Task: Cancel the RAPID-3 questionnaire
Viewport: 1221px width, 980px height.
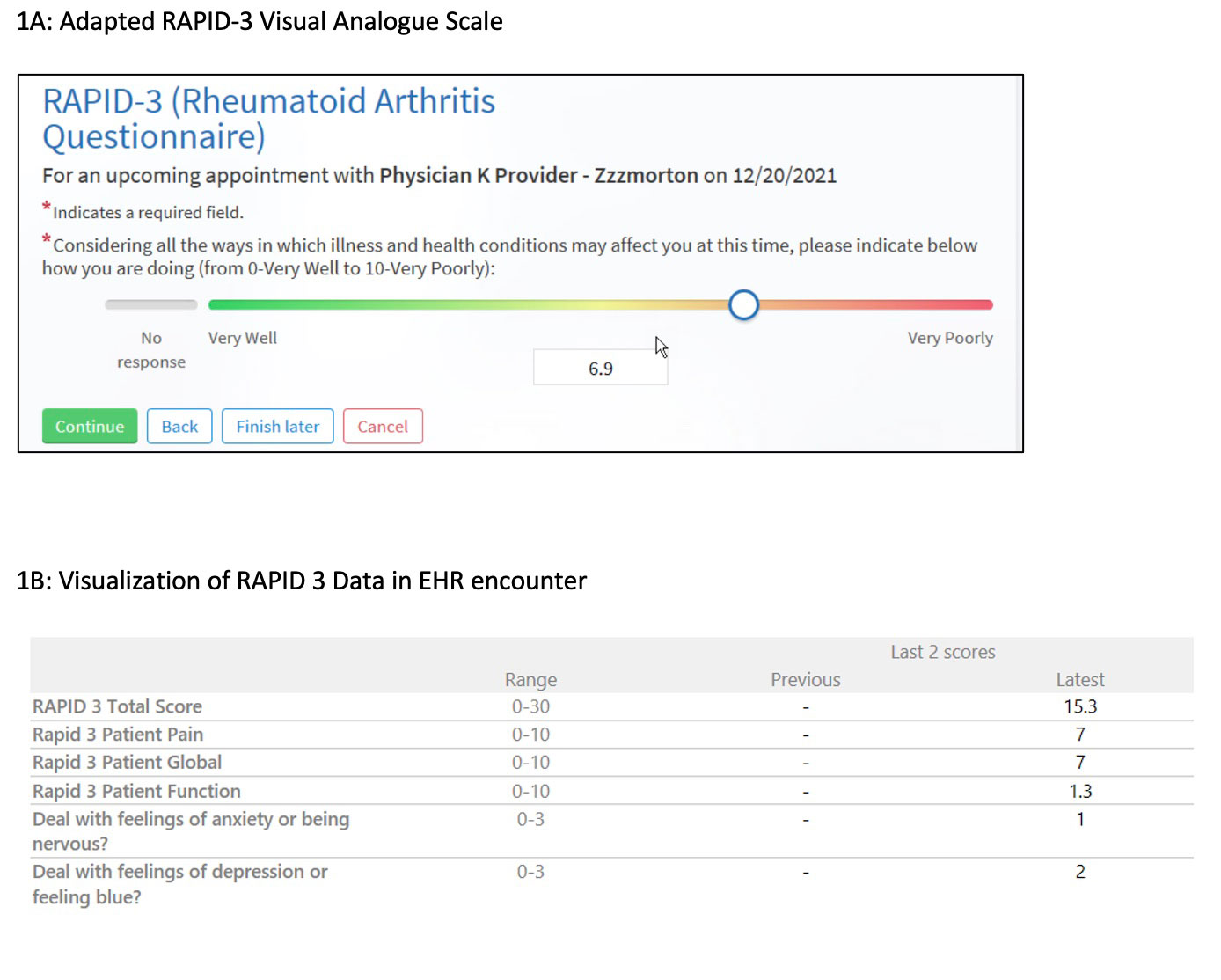Action: click(x=383, y=427)
